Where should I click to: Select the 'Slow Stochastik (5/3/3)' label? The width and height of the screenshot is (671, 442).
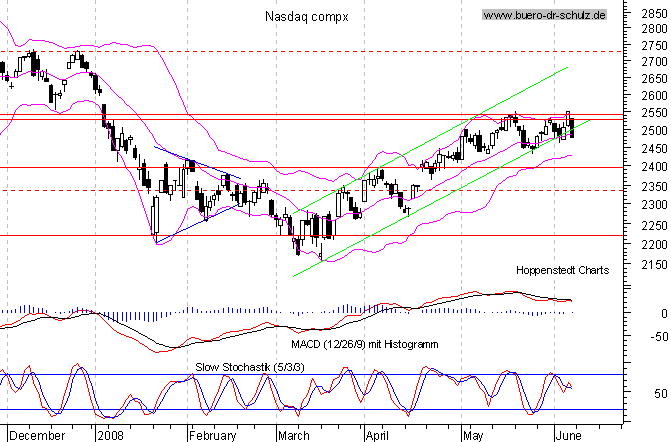(250, 367)
